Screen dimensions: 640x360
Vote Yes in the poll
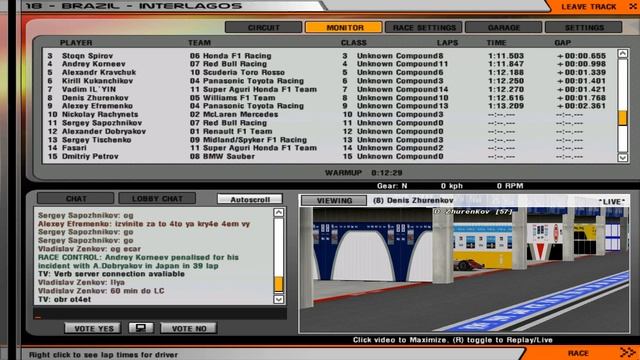[92, 328]
